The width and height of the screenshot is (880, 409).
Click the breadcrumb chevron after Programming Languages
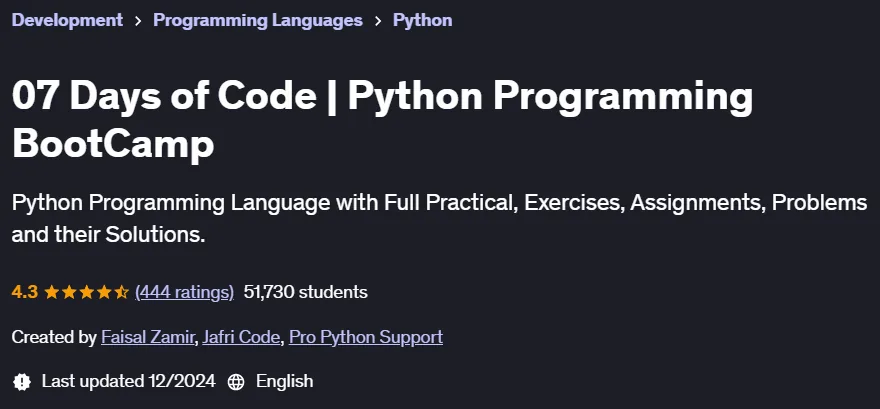[x=378, y=21]
